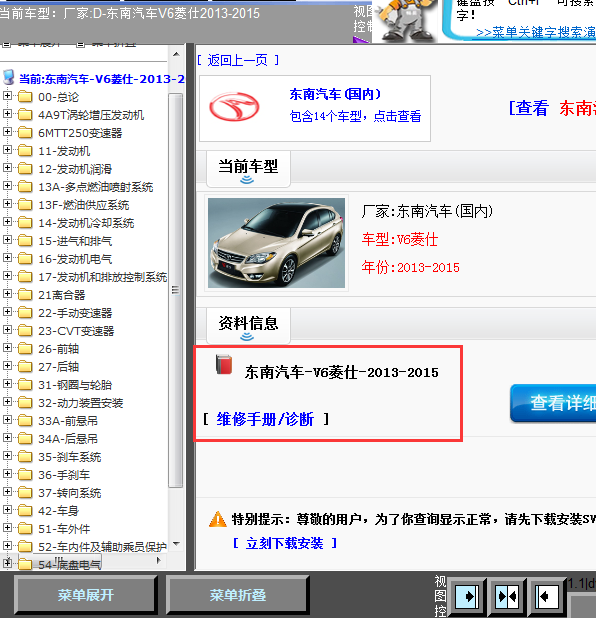
Task: Open the 33A-前悬吊 folder icon
Action: tap(25, 421)
